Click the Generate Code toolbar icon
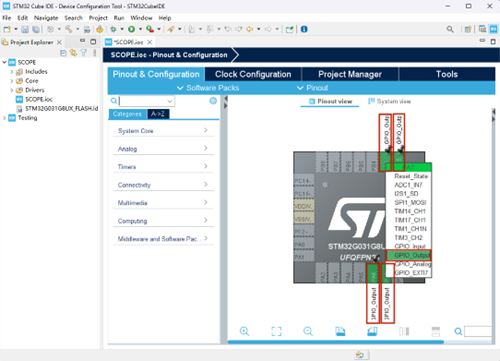Viewport: 500px width, 361px height. click(x=99, y=29)
